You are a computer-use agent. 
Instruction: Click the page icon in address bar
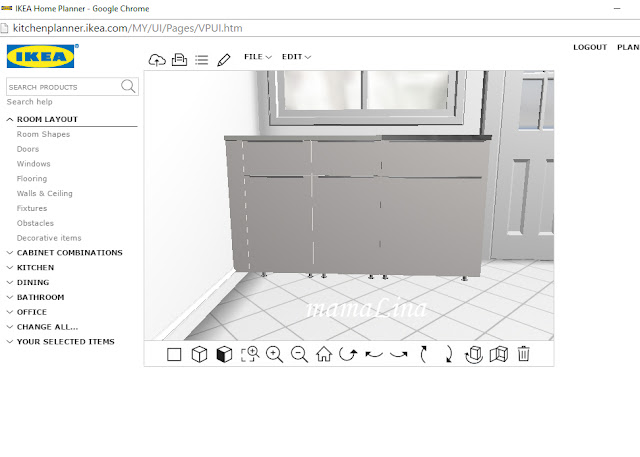(4, 28)
